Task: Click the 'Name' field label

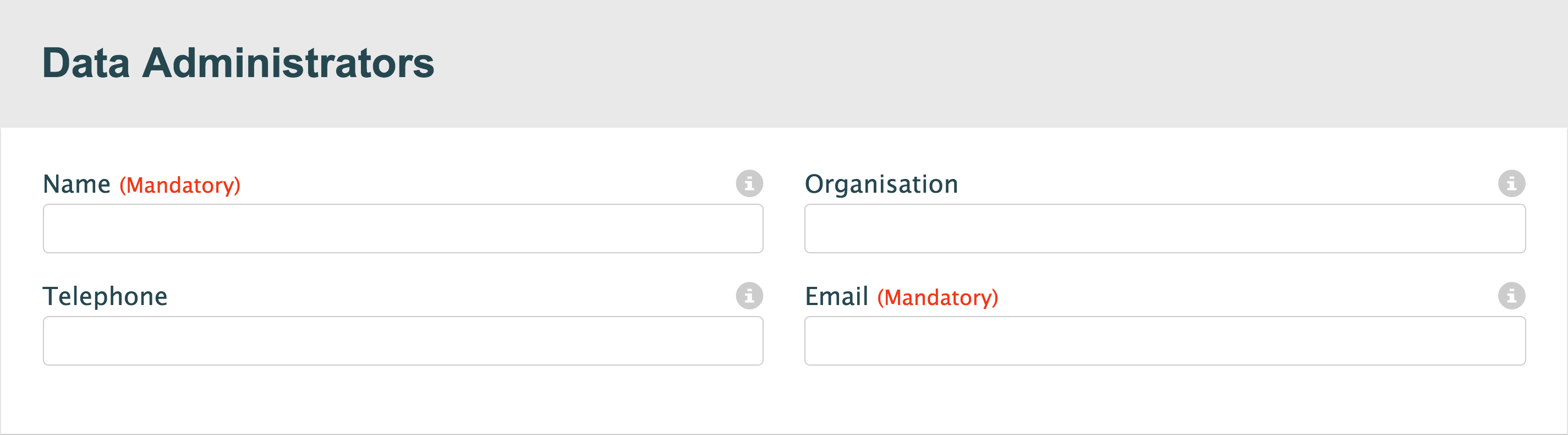Action: click(76, 184)
